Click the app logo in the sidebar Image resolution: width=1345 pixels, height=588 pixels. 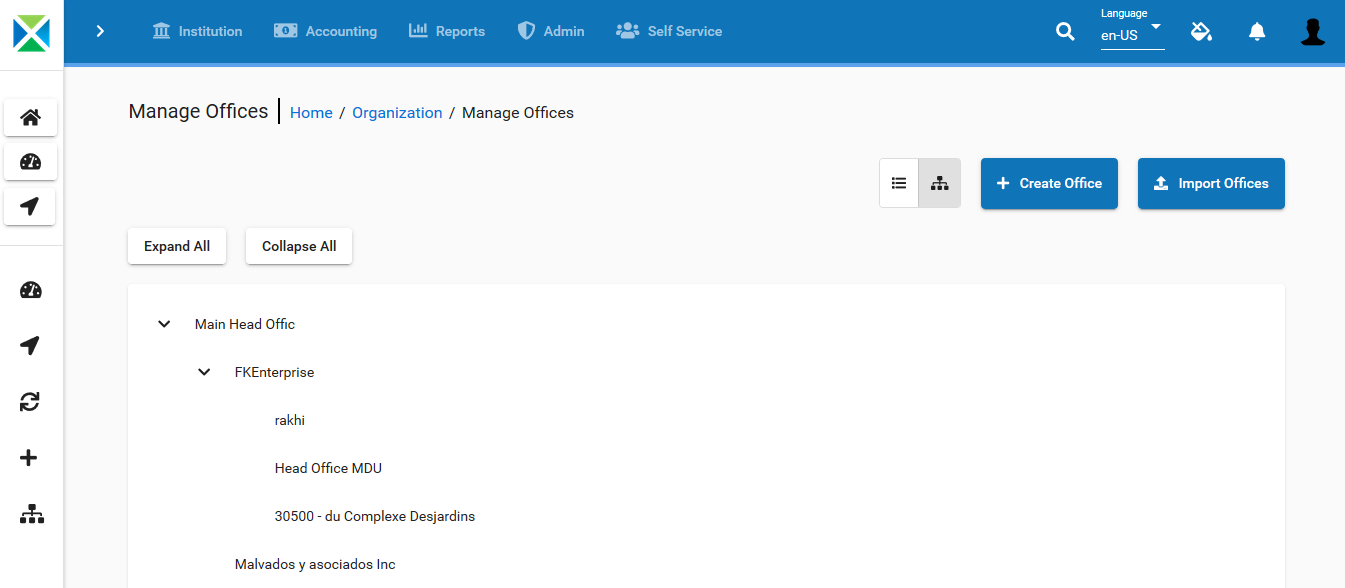click(x=31, y=31)
